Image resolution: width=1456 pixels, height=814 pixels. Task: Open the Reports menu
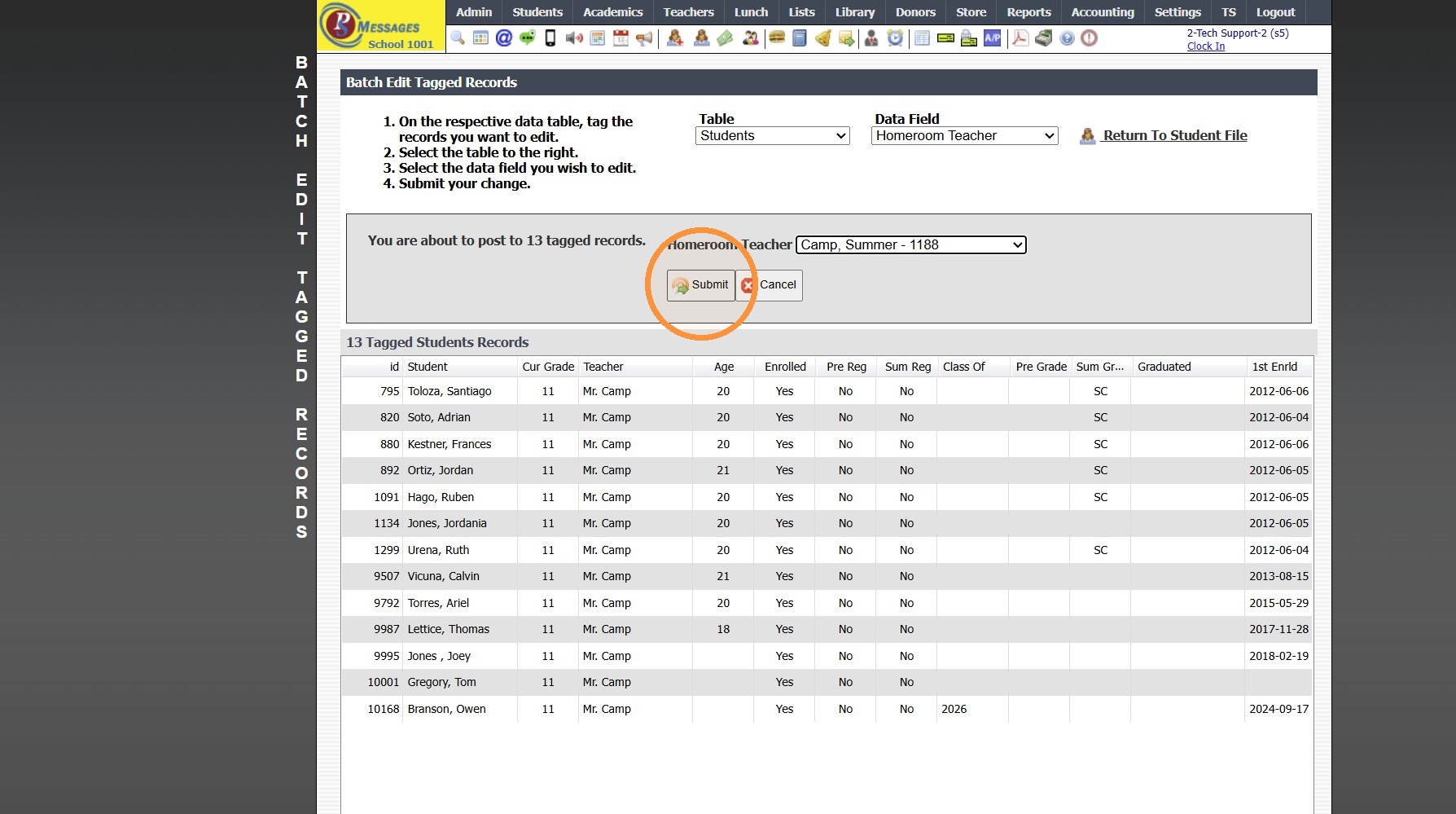(1029, 12)
